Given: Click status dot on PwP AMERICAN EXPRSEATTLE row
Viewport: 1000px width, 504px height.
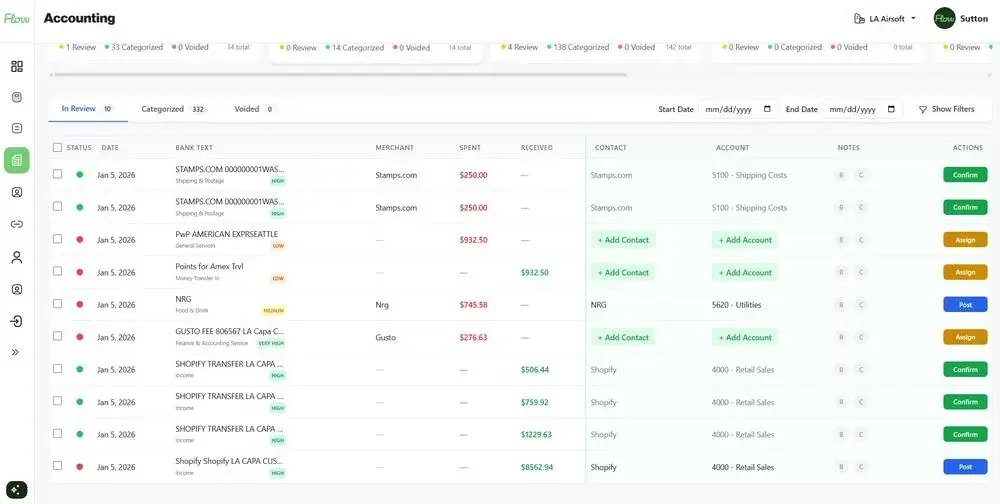Looking at the screenshot, I should [x=80, y=239].
